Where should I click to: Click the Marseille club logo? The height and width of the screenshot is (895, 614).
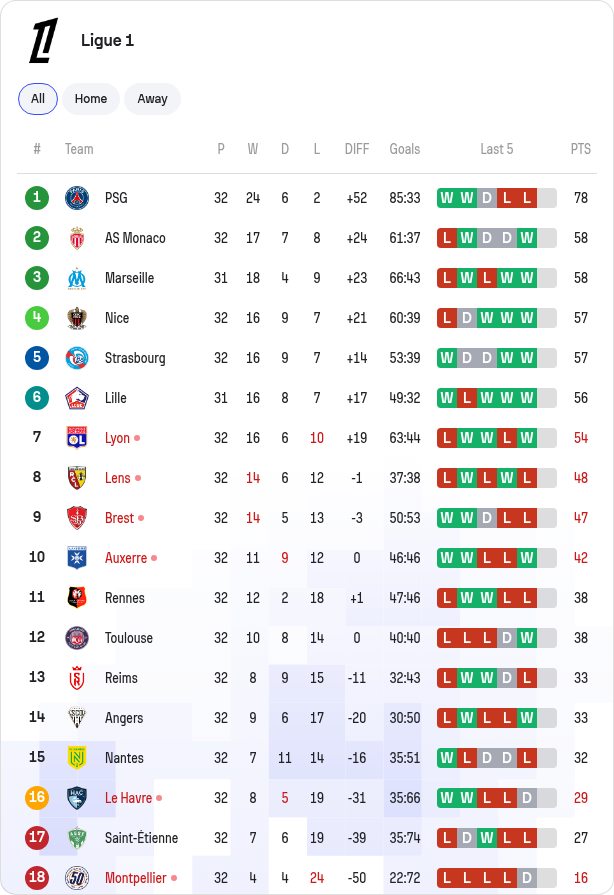tap(77, 278)
